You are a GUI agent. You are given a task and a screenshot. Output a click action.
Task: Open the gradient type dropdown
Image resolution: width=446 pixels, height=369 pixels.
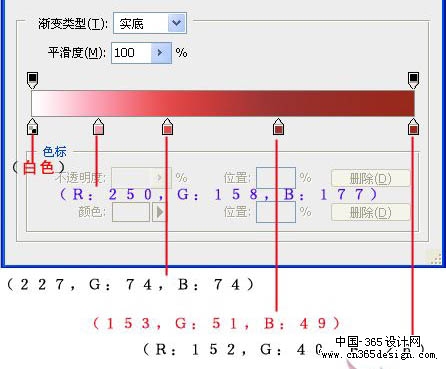tap(176, 23)
